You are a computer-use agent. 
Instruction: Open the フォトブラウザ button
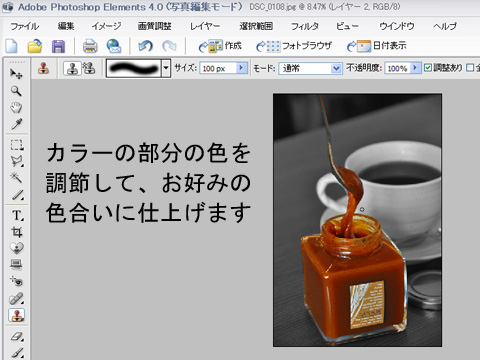tap(294, 46)
